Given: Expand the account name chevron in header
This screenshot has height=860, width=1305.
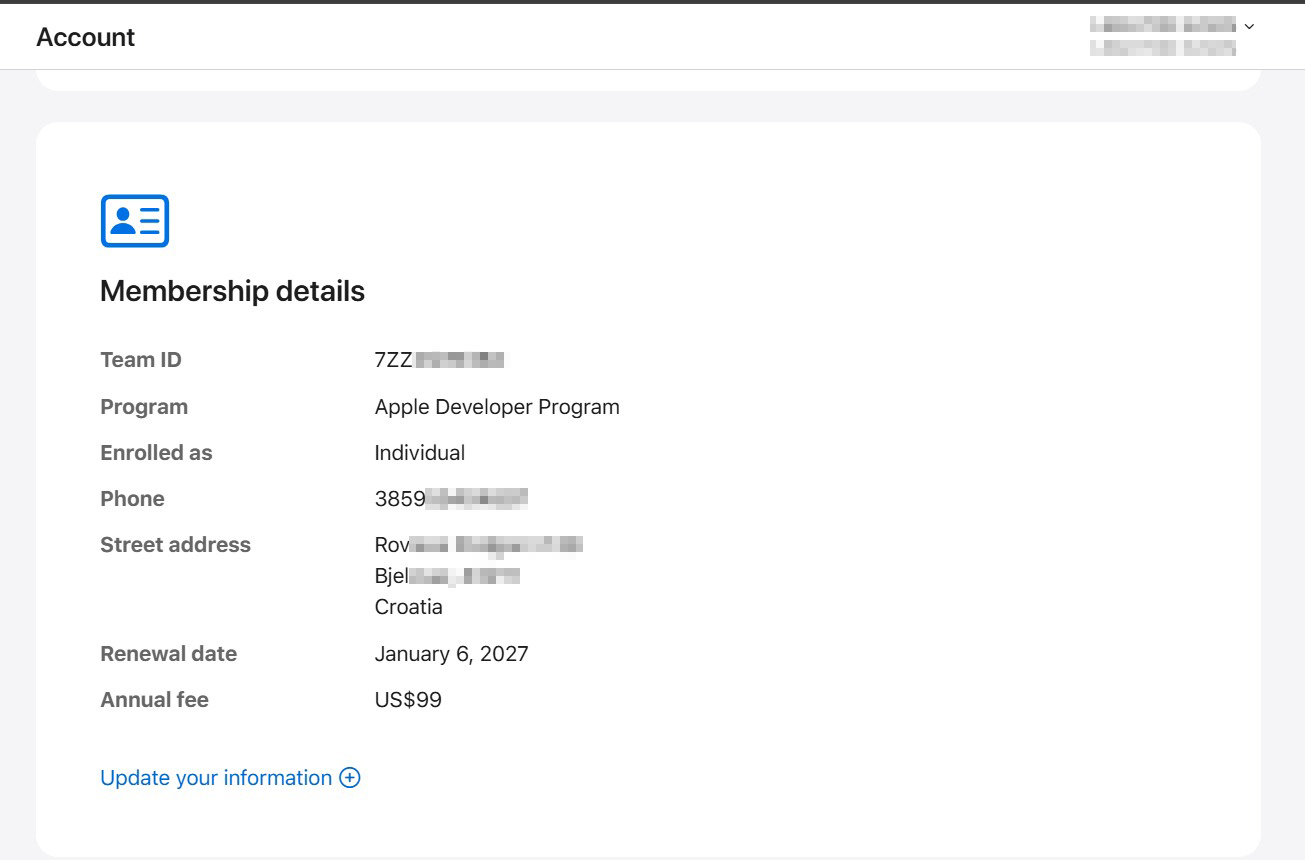Looking at the screenshot, I should coord(1249,26).
